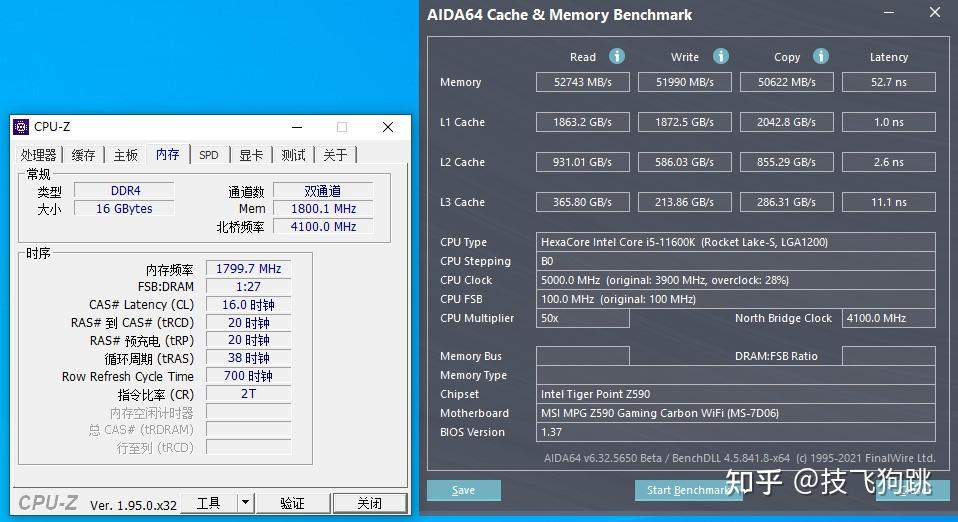Click the CPU Clock value 5000.0 MHz
Viewport: 958px width, 522px height.
[736, 280]
